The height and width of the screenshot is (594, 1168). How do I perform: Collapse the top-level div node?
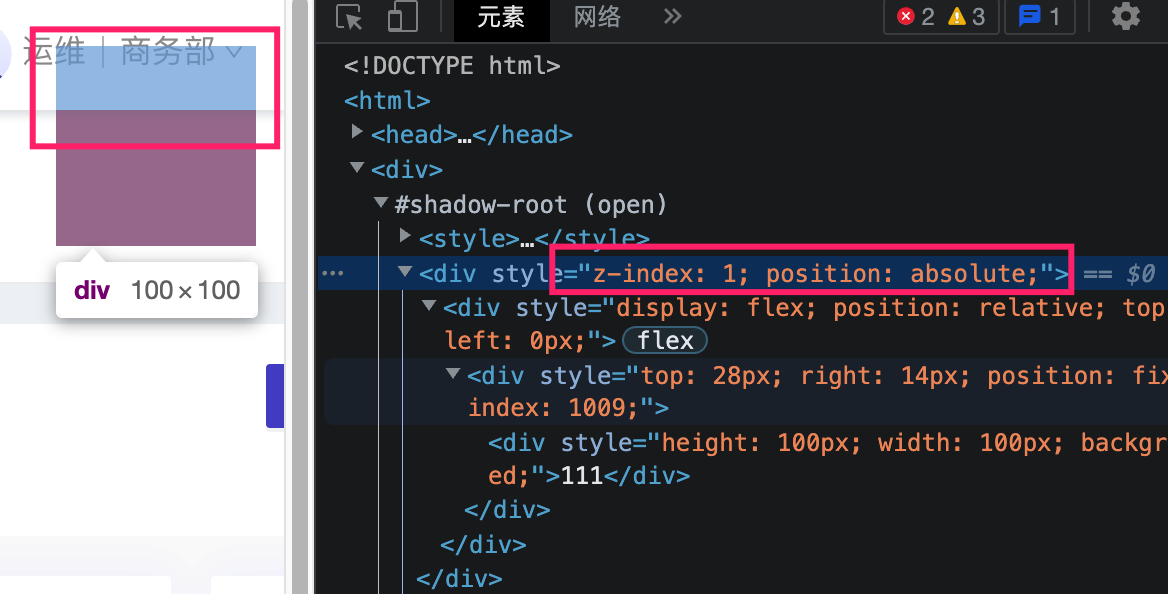coord(357,168)
